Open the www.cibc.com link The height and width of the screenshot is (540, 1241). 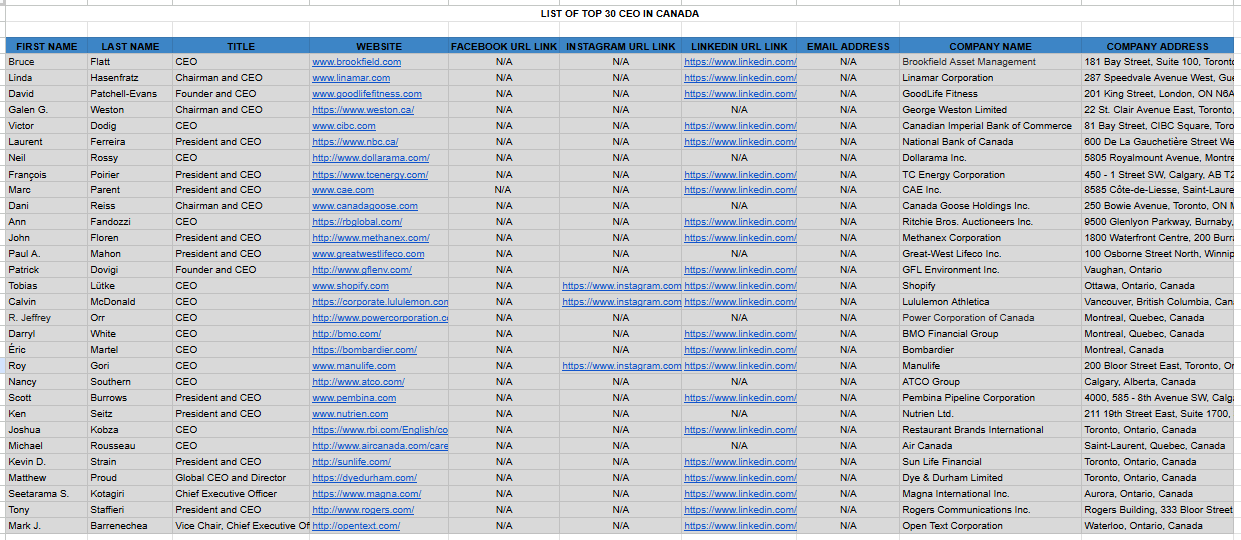tap(344, 126)
